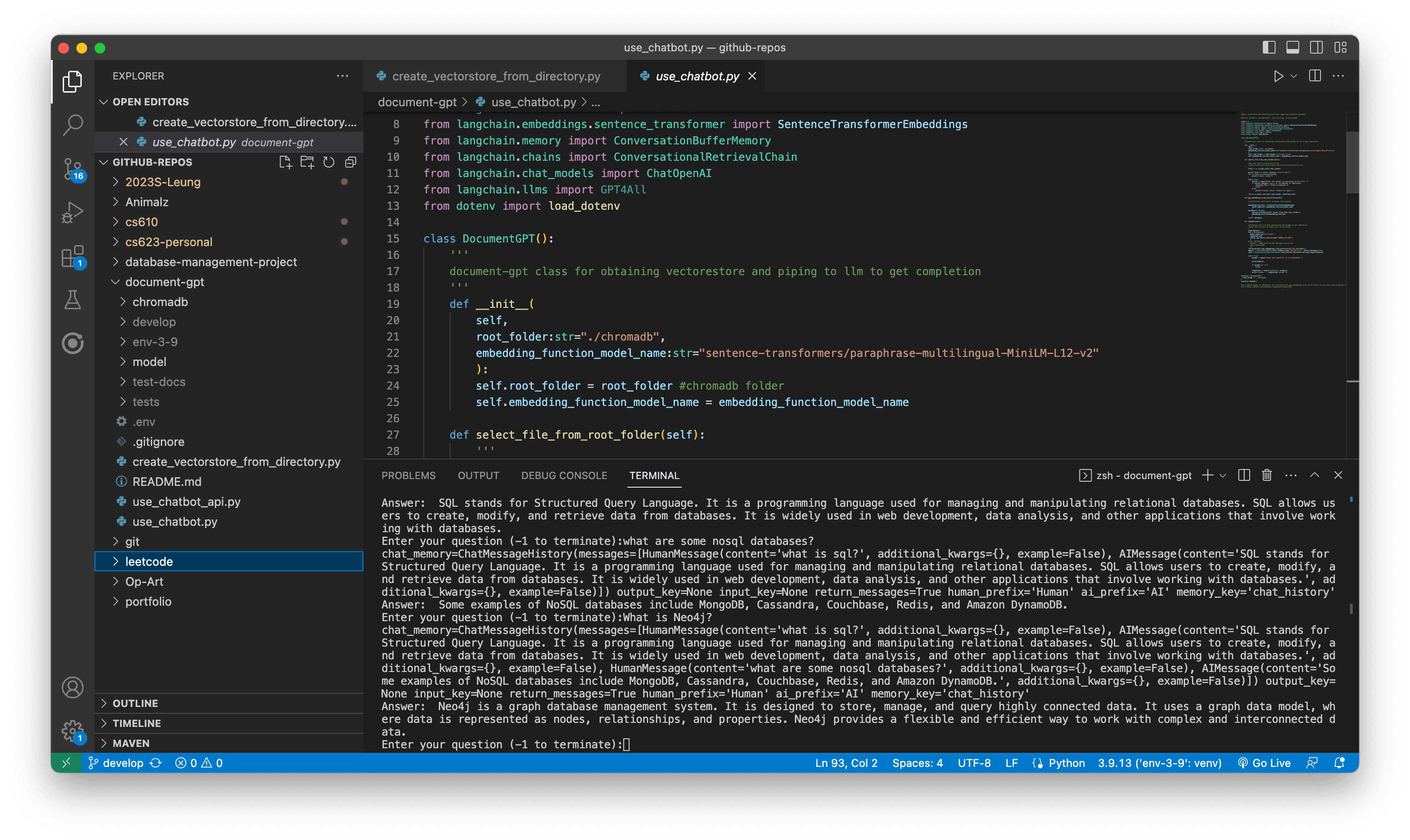This screenshot has height=840, width=1410.
Task: Open terminal panel More Actions ellipsis
Action: pyautogui.click(x=1291, y=475)
